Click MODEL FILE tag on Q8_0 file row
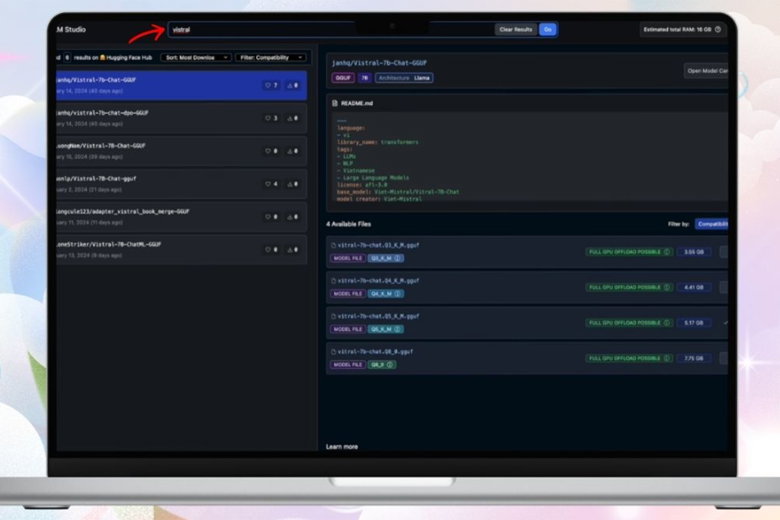 (348, 365)
